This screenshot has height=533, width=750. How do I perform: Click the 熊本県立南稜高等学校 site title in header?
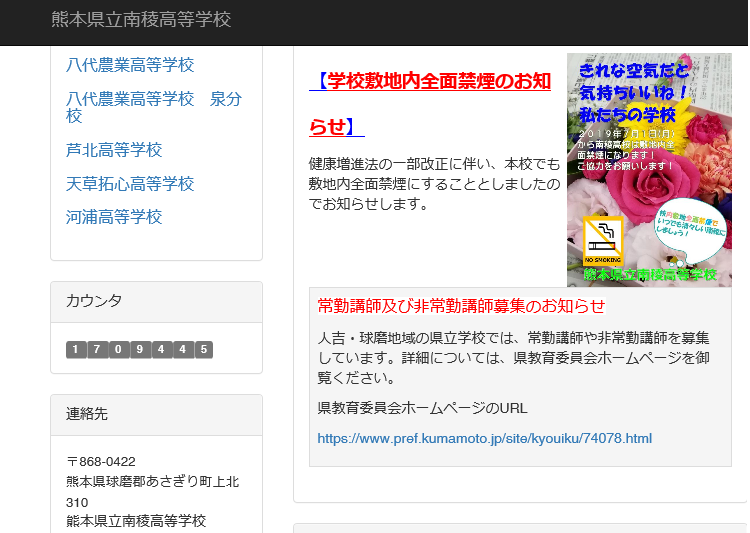point(141,20)
